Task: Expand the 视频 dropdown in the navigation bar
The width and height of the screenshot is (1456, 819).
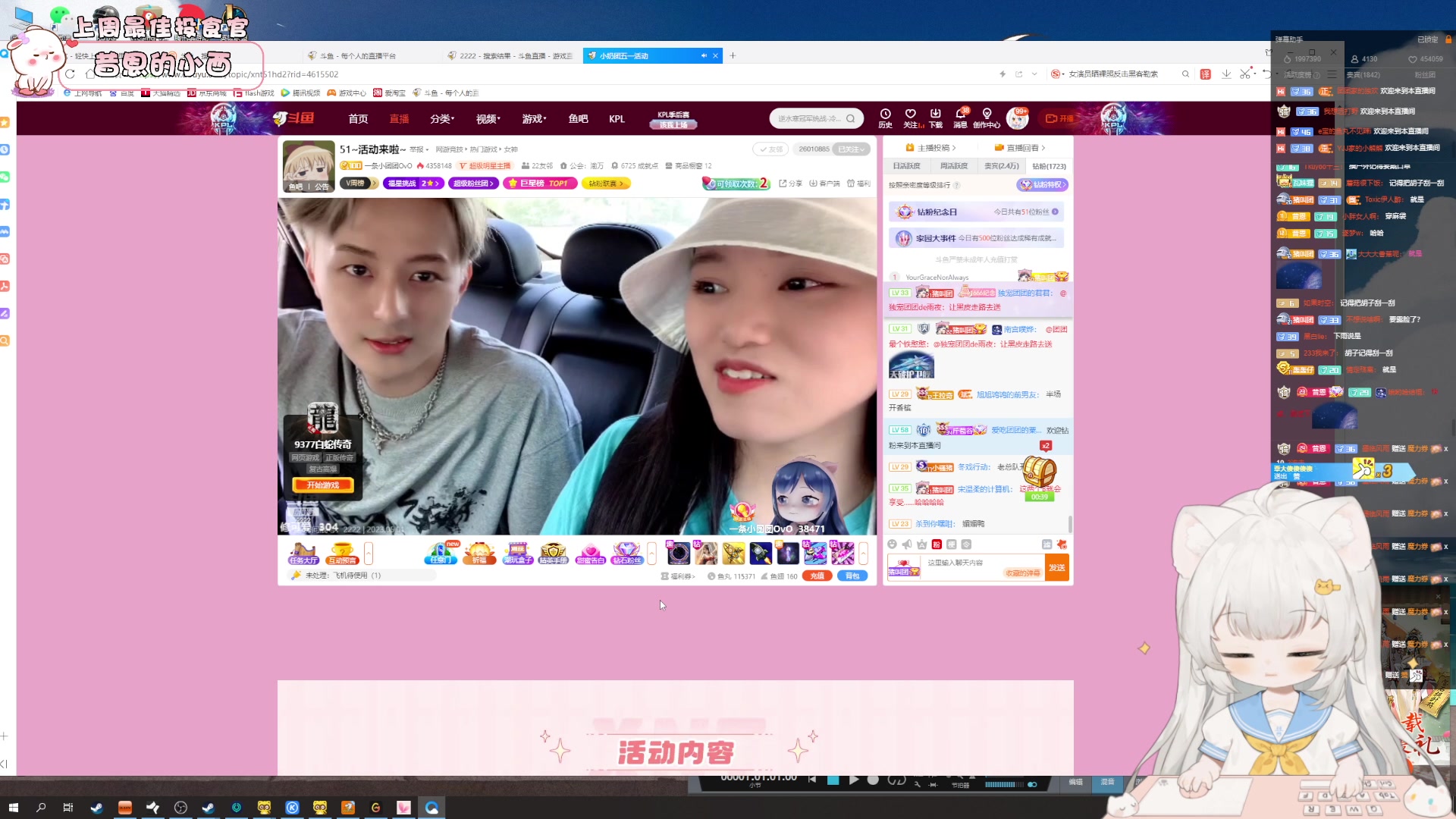Action: (488, 119)
